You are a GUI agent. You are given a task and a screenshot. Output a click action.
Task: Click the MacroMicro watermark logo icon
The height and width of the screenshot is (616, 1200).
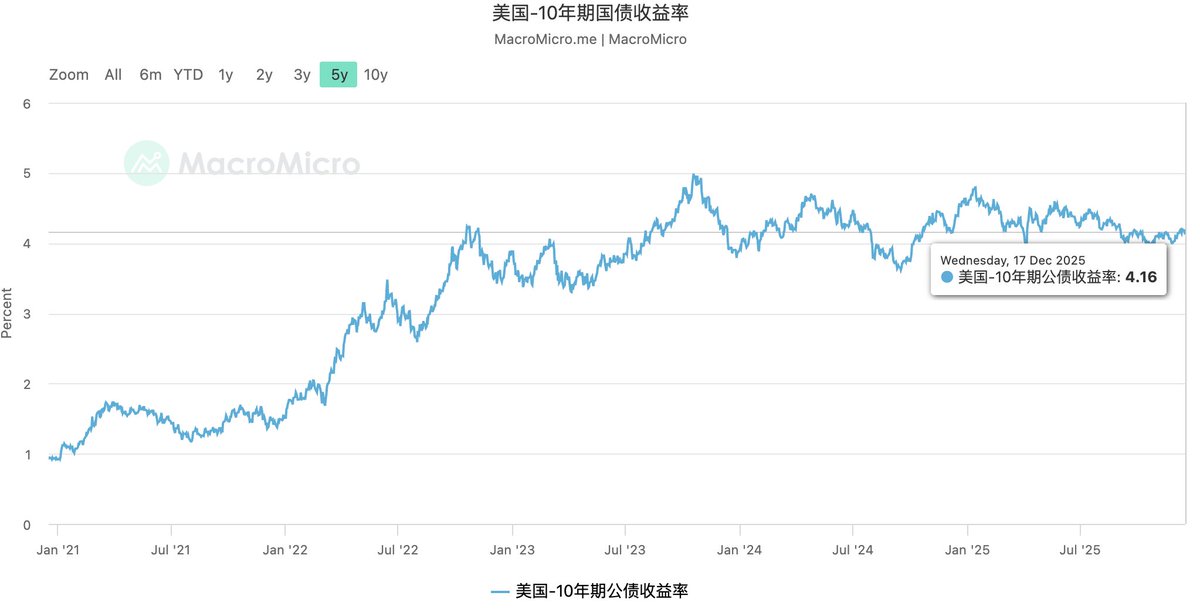click(145, 164)
